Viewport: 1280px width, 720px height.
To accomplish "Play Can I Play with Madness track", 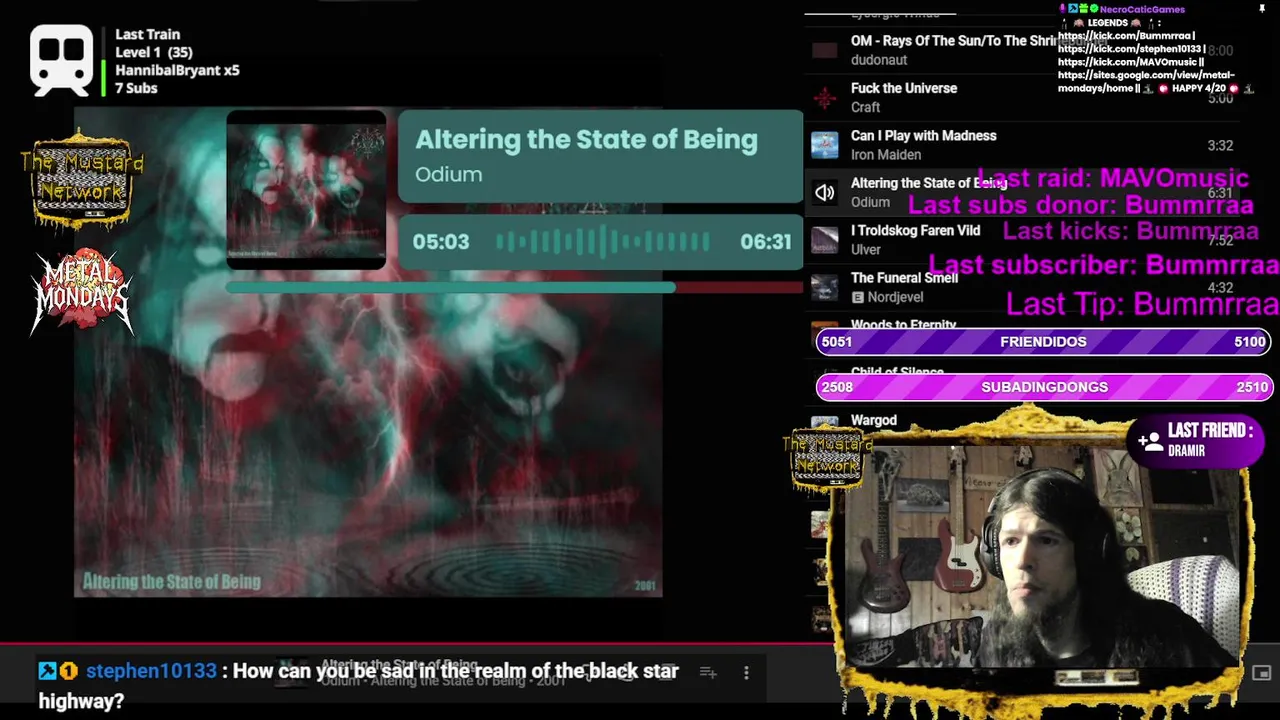I will coord(1020,145).
